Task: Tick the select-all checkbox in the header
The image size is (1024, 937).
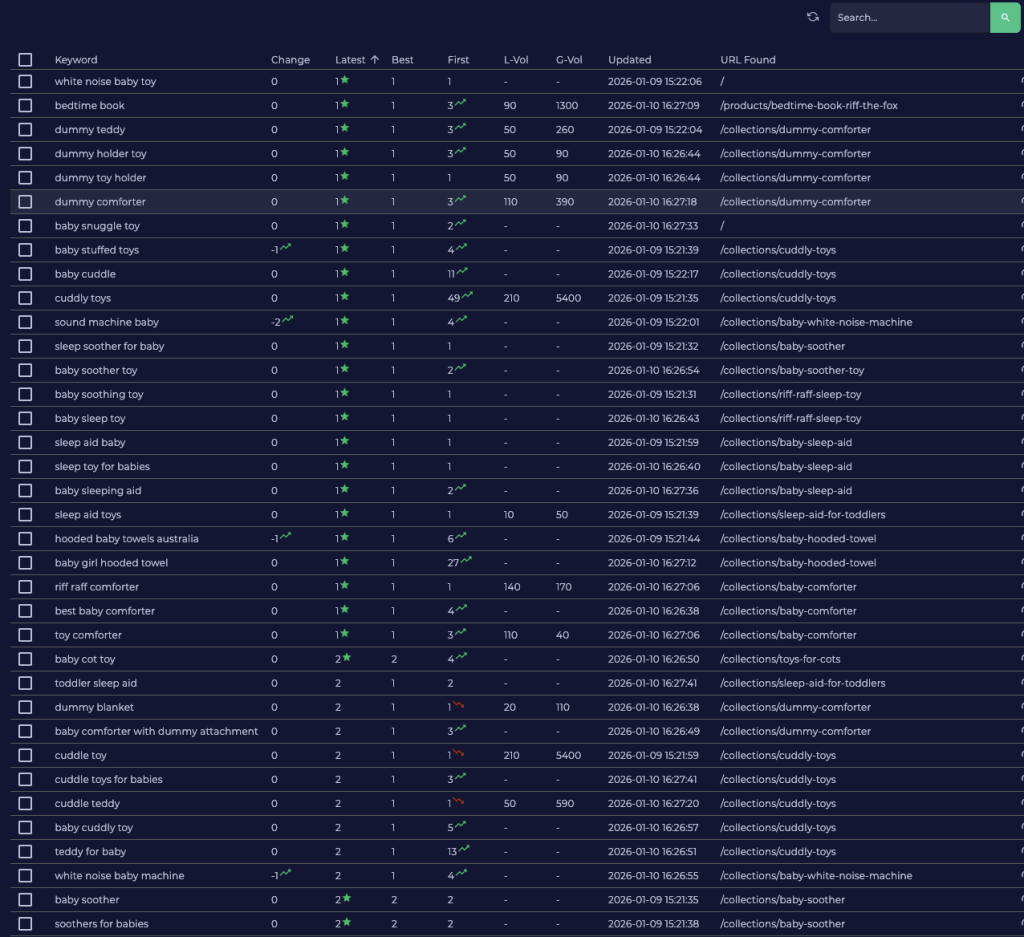Action: coord(25,60)
